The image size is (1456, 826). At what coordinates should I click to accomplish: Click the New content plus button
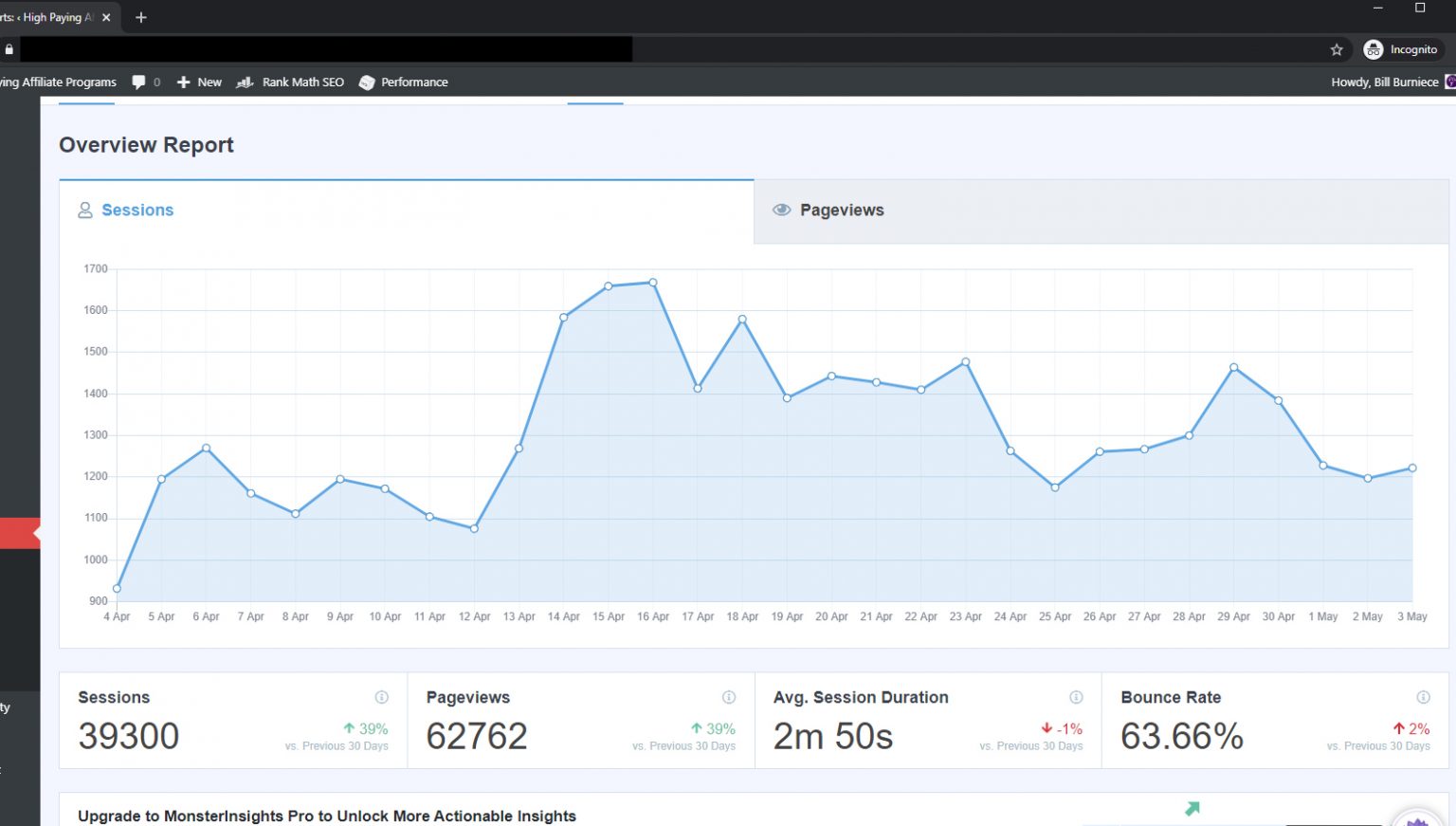(x=199, y=83)
